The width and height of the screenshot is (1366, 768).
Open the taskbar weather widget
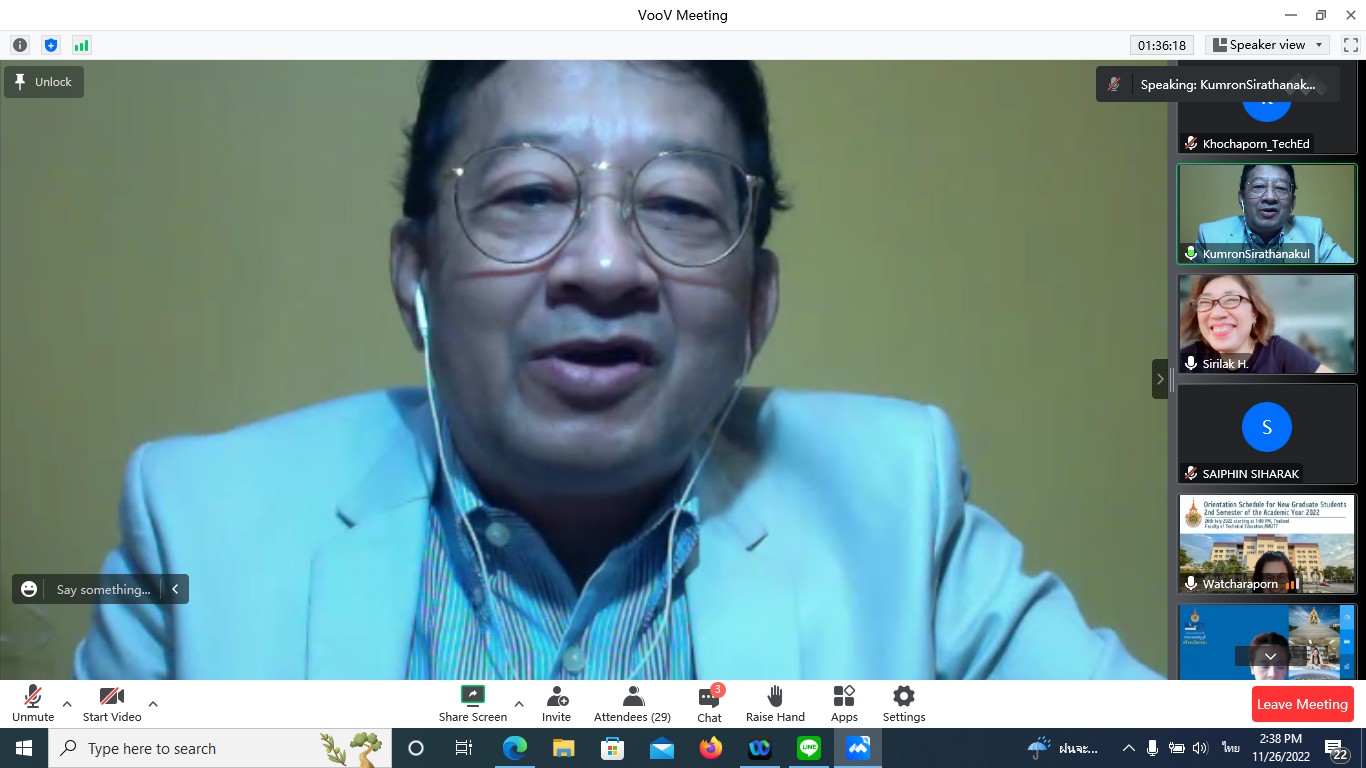pos(1063,748)
